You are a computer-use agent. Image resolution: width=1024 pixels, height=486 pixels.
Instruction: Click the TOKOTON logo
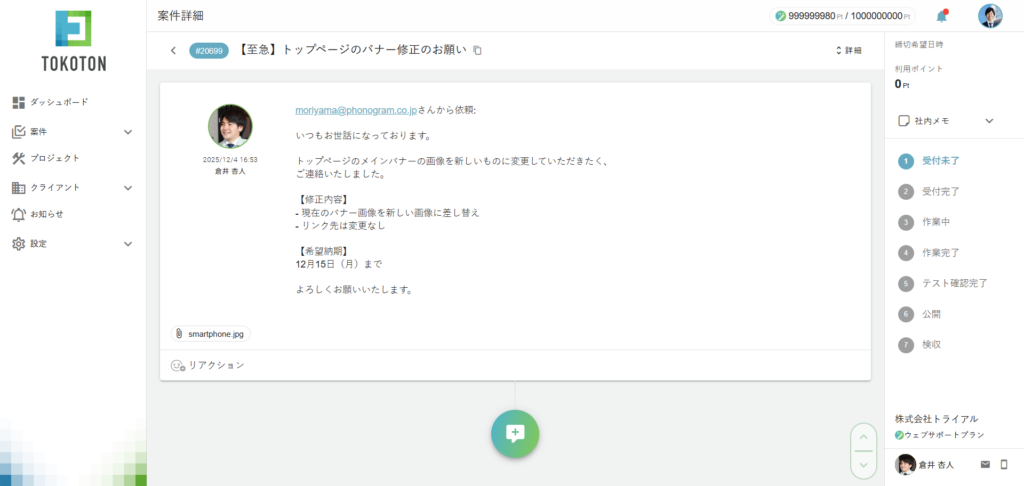(73, 42)
